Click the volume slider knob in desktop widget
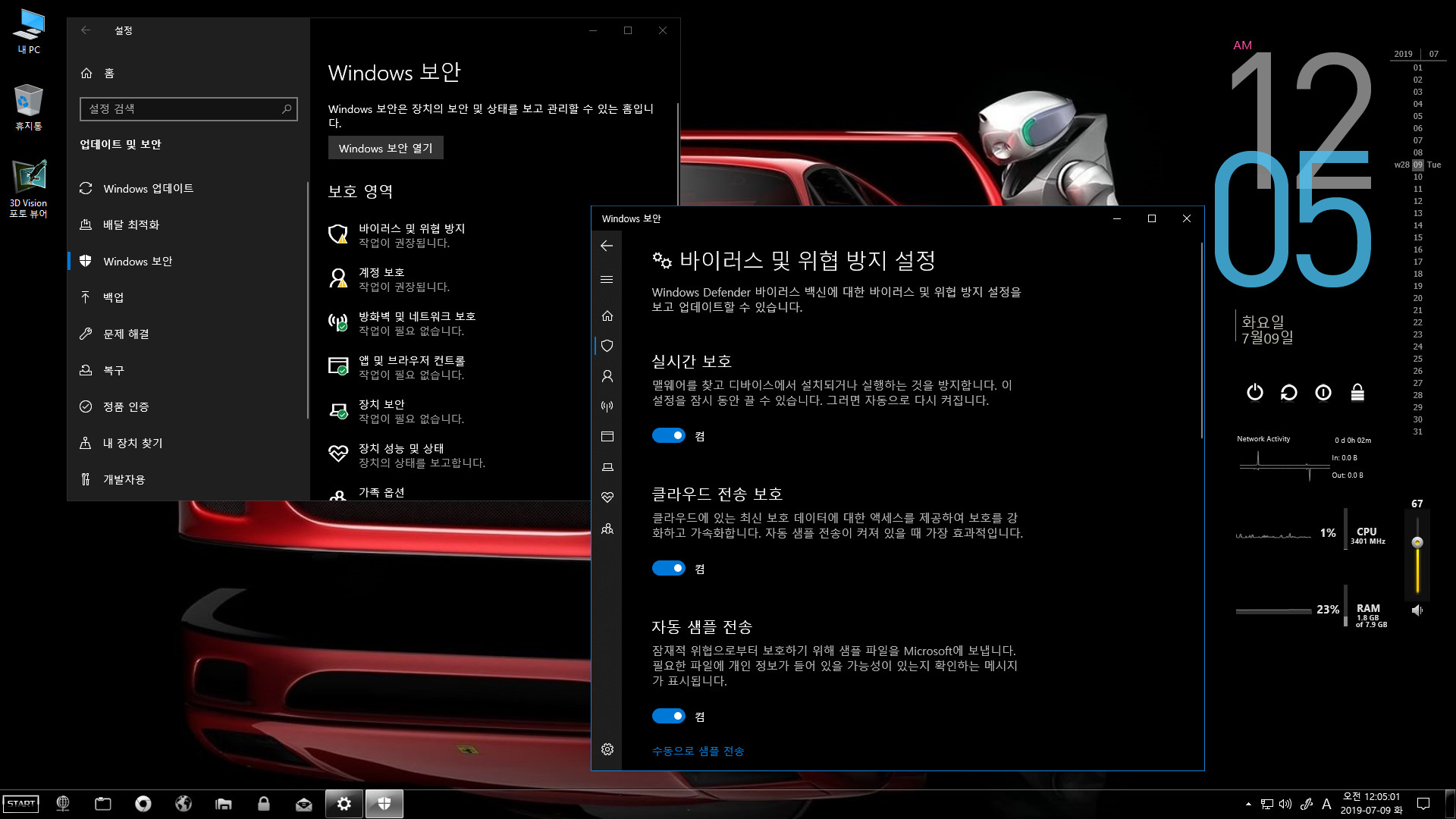 point(1417,542)
